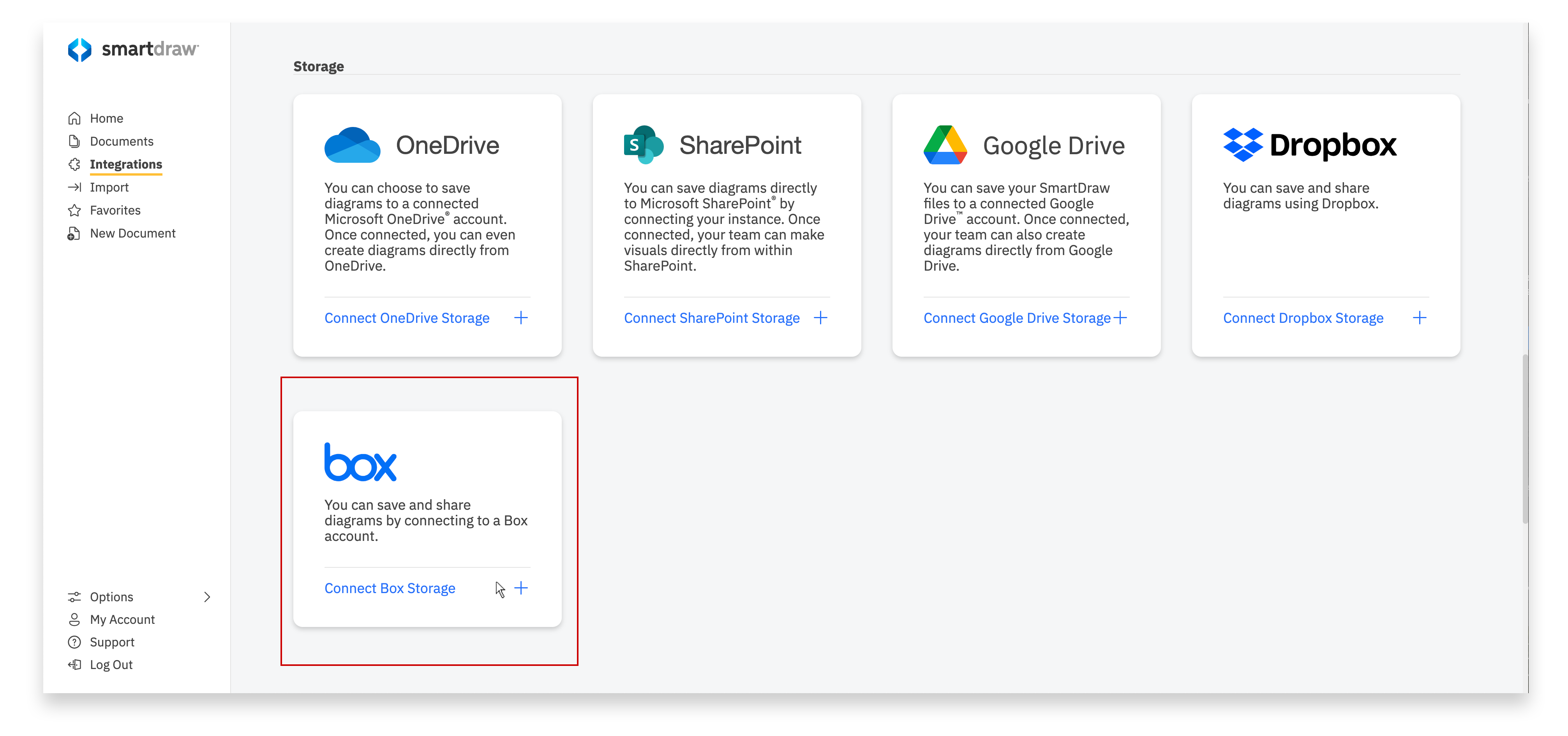Expand the Options menu chevron
The image size is (1568, 736).
207,597
